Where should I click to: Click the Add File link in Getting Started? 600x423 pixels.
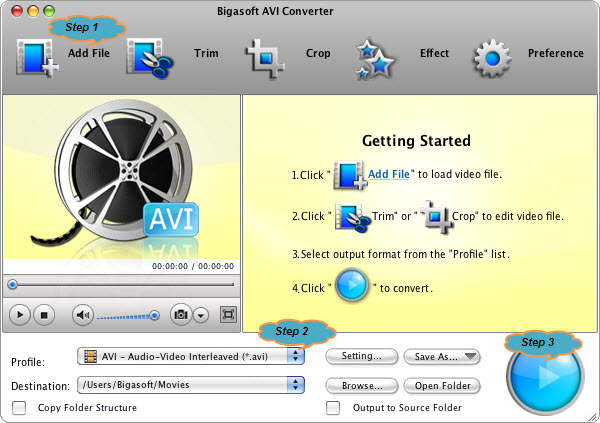(389, 174)
